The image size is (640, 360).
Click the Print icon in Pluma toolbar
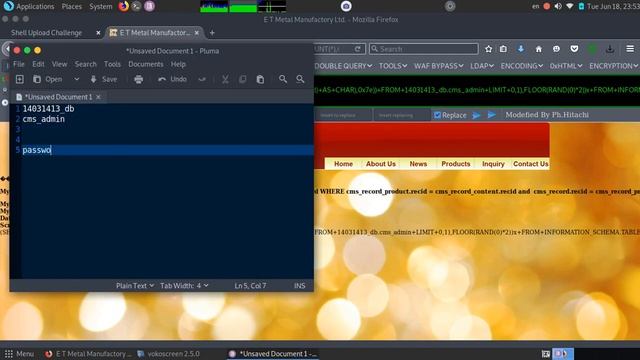(x=138, y=79)
